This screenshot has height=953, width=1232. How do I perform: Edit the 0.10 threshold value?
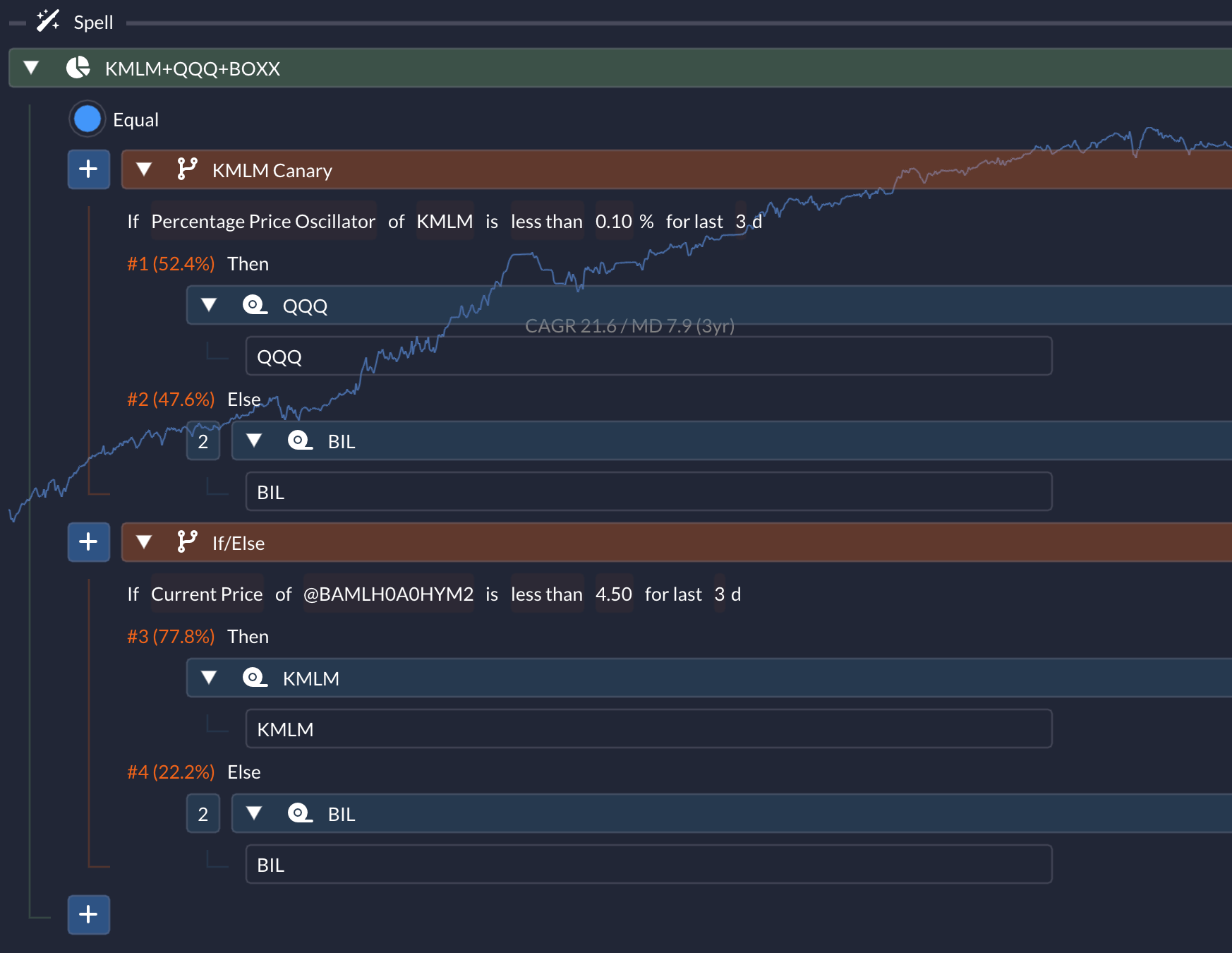point(614,221)
